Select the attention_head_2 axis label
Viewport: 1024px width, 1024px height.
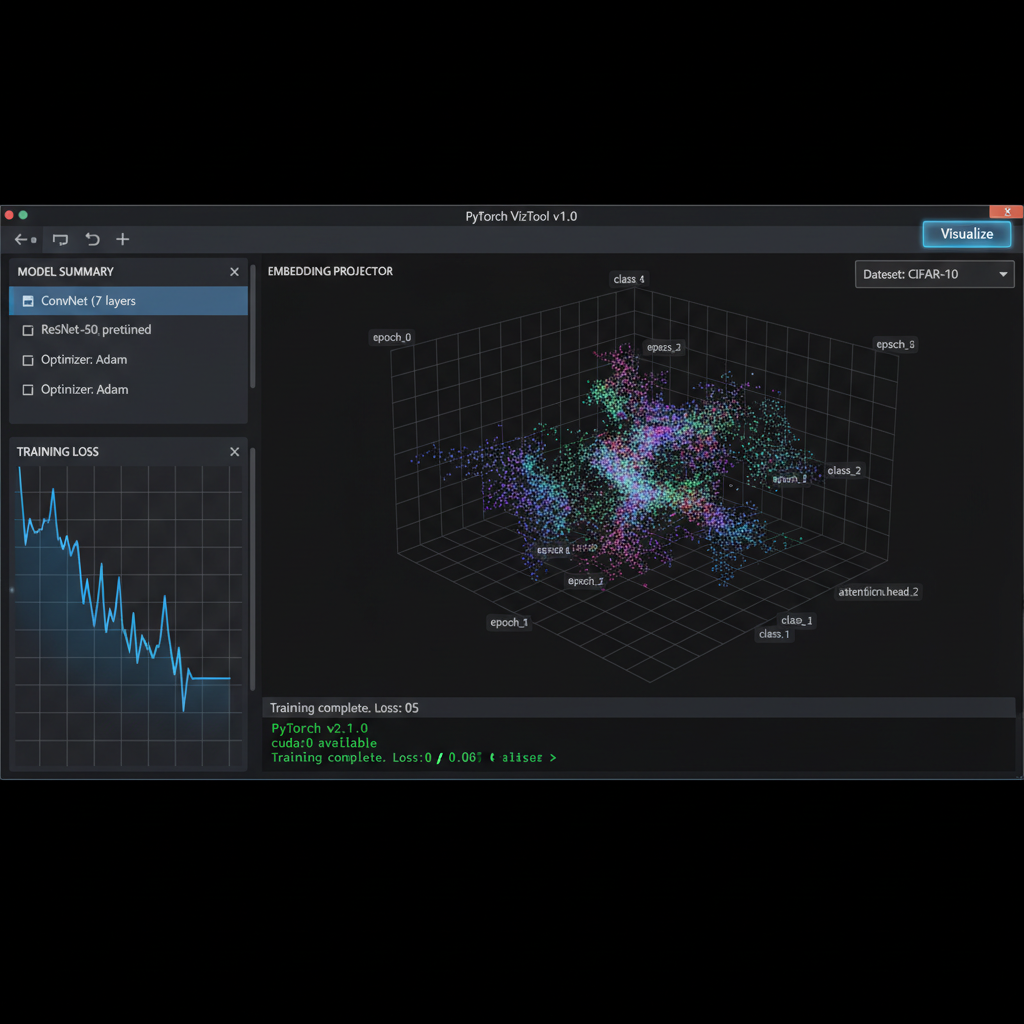click(x=877, y=592)
